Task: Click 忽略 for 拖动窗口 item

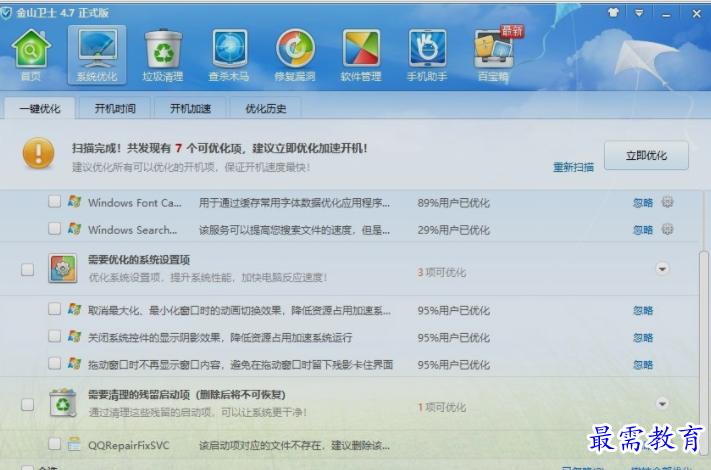Action: pos(643,365)
